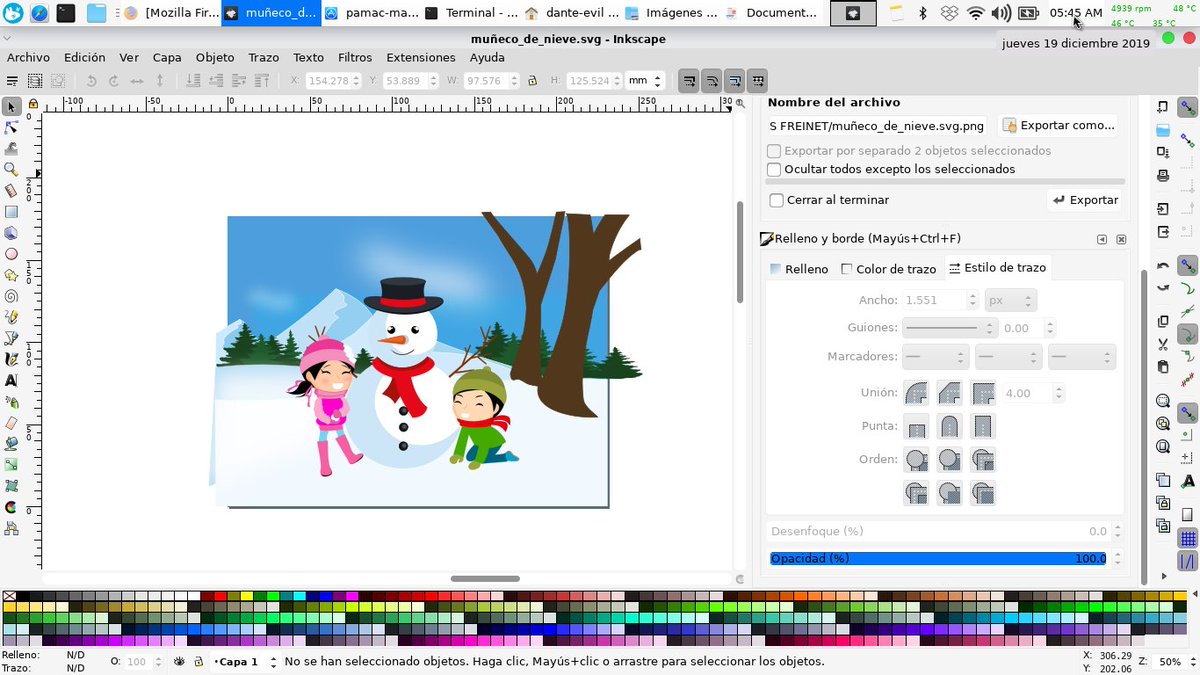Open the Capa menu
1200x675 pixels.
[167, 57]
